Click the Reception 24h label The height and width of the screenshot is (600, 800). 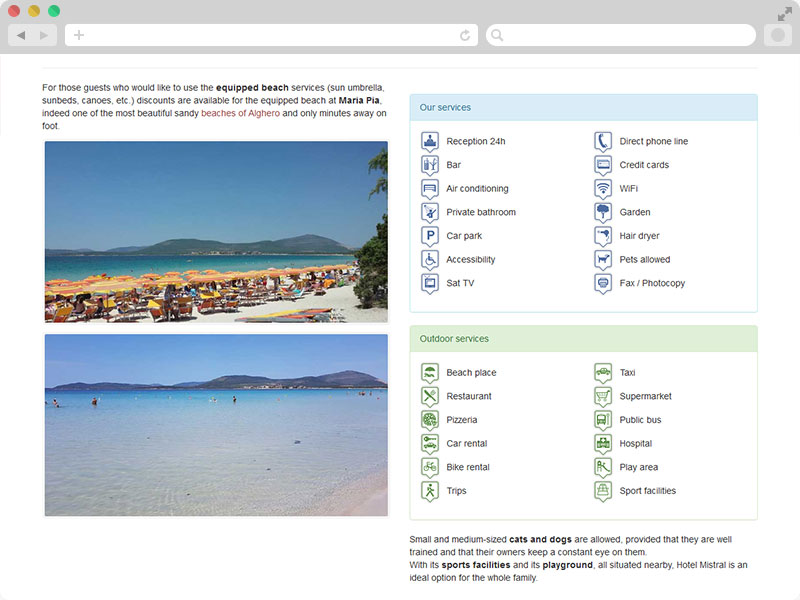pyautogui.click(x=476, y=141)
